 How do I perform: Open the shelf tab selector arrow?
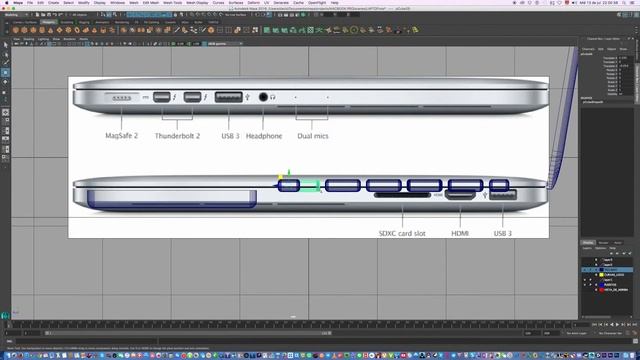click(6, 22)
